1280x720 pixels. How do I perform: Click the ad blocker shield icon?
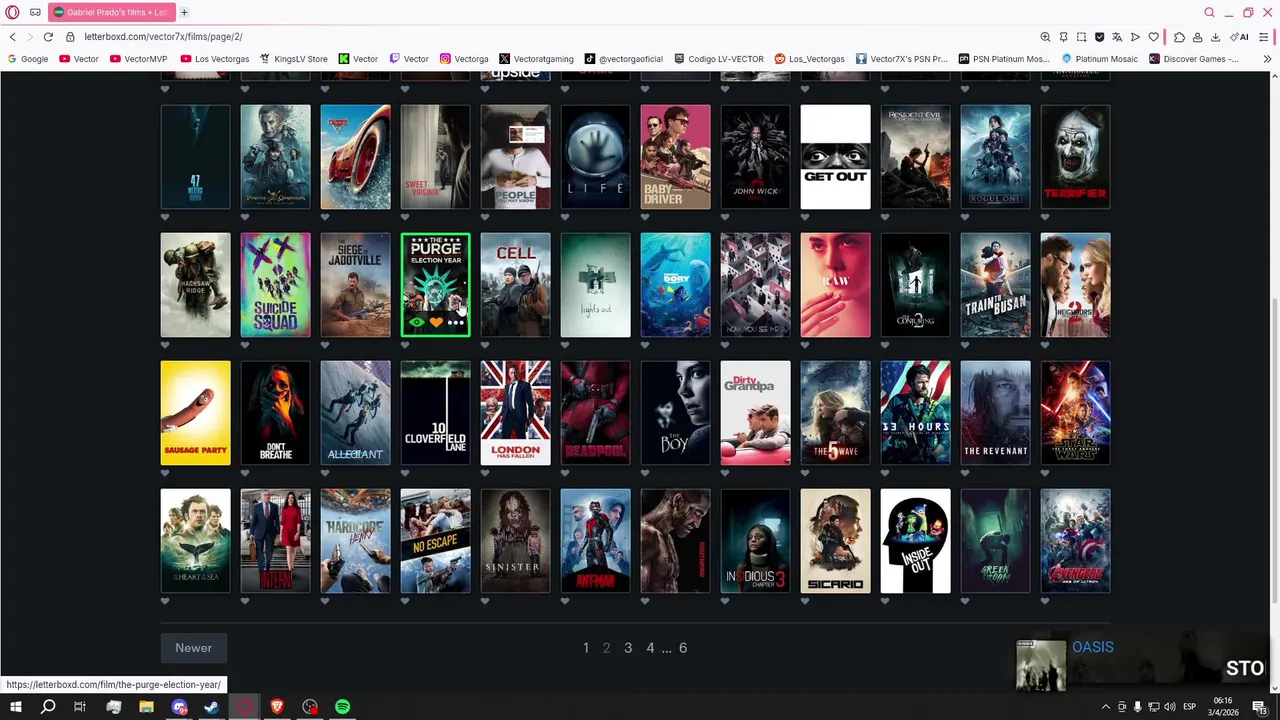pyautogui.click(x=1099, y=37)
